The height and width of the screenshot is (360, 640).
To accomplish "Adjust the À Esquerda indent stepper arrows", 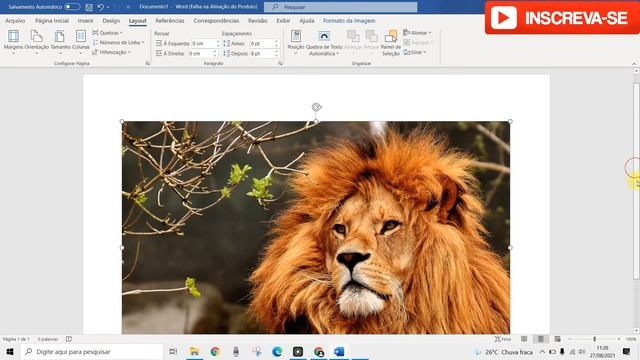I will coord(218,43).
